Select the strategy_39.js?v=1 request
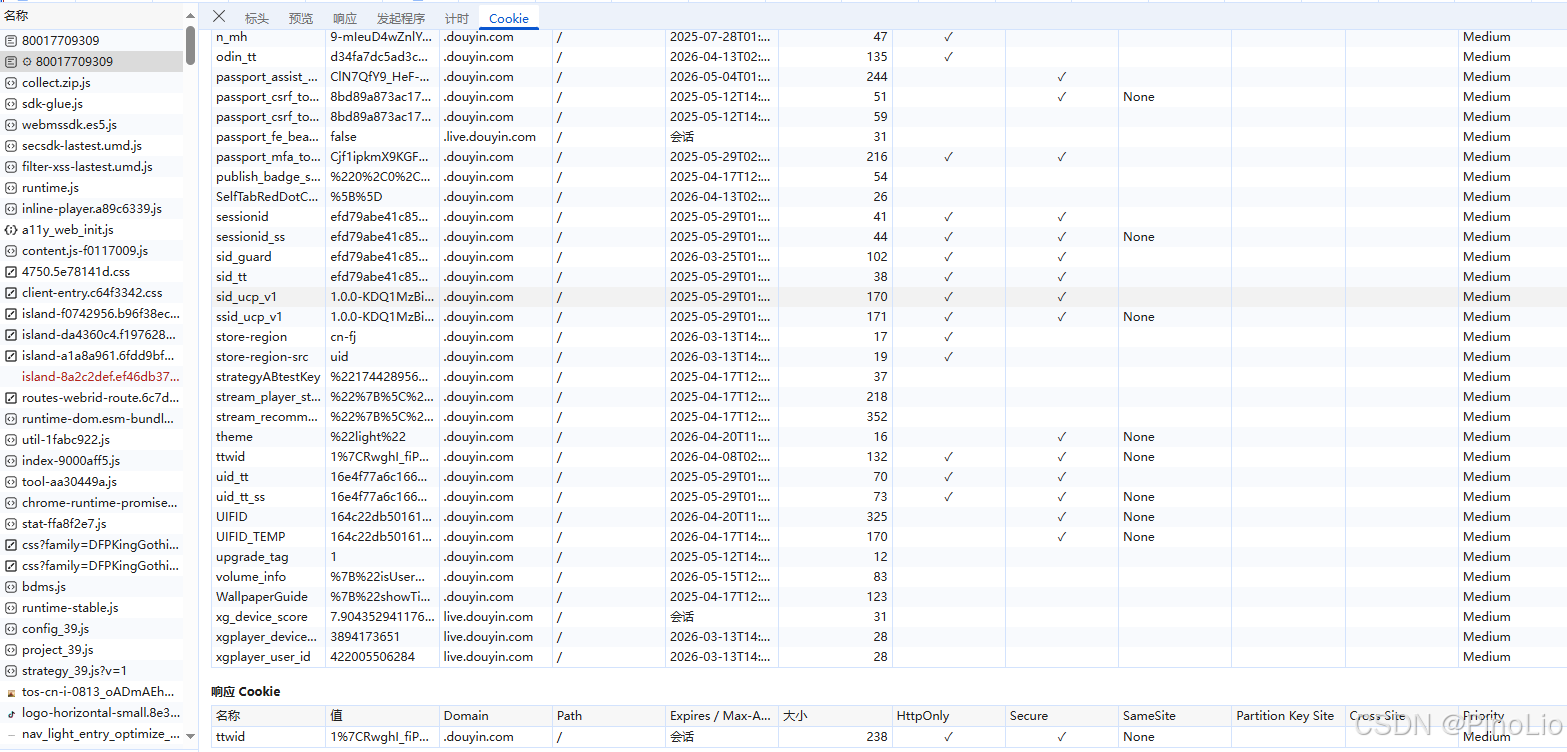This screenshot has height=752, width=1567. tap(92, 671)
